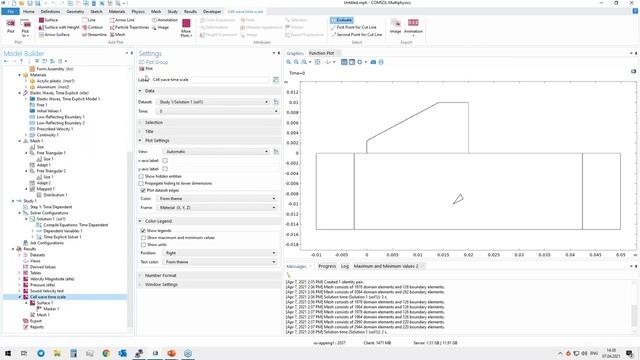Image resolution: width=640 pixels, height=360 pixels.
Task: Open the Progress tab
Action: pos(327,266)
